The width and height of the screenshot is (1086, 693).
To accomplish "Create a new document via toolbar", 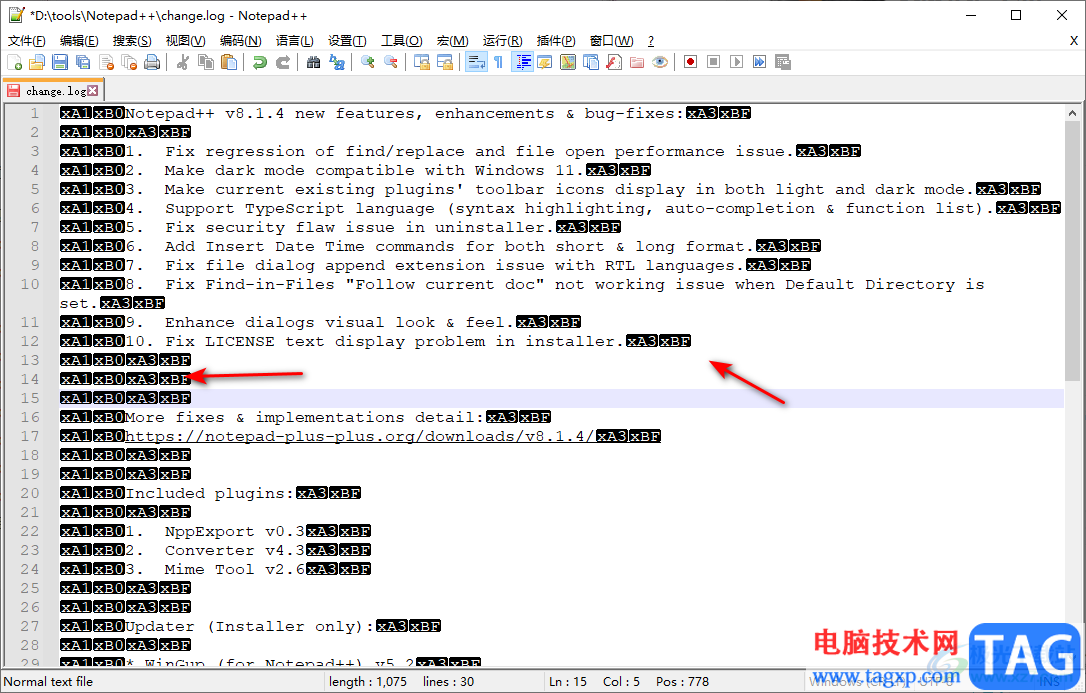I will pos(15,62).
